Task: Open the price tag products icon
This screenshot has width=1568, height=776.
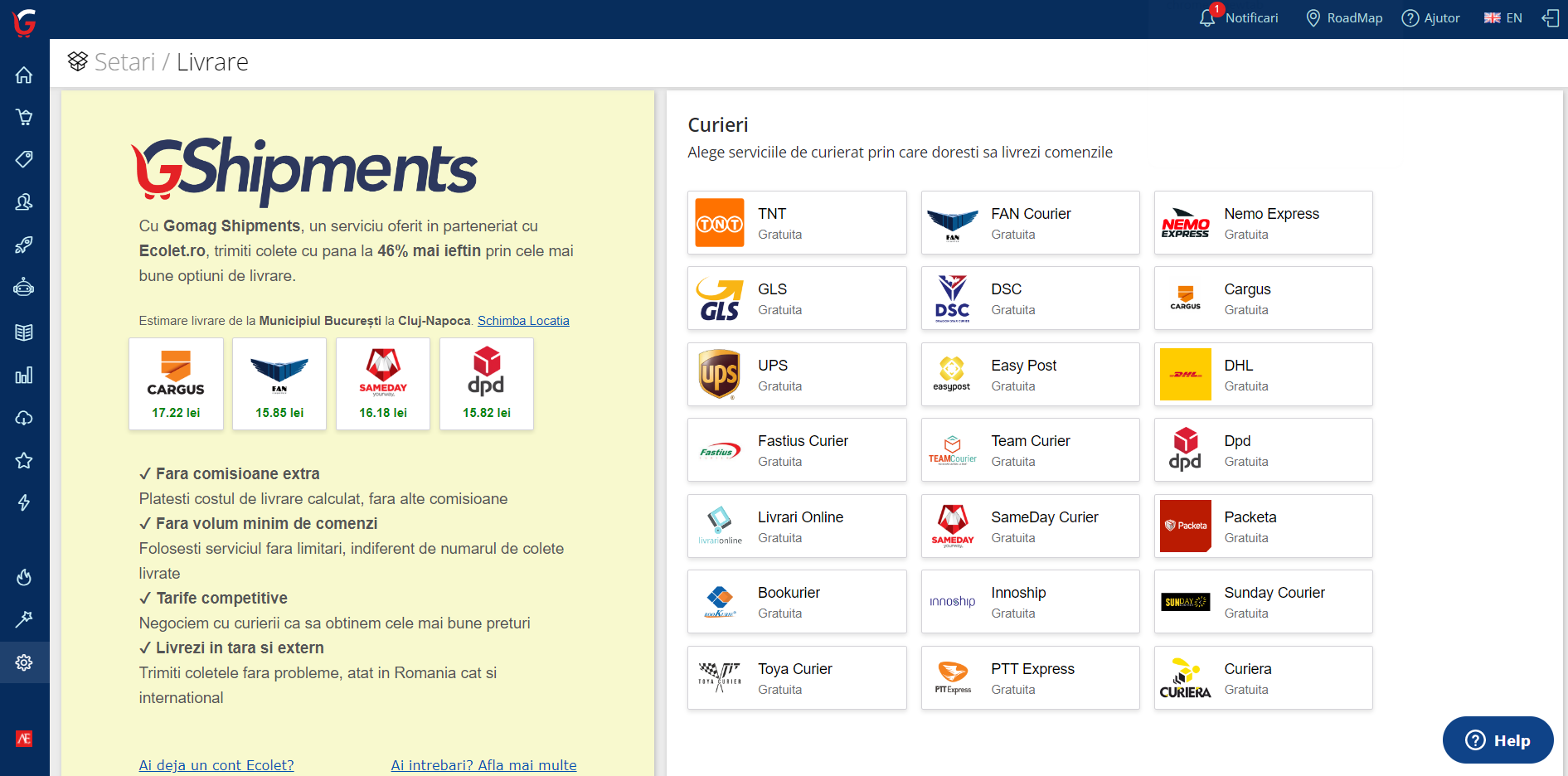Action: pos(24,159)
